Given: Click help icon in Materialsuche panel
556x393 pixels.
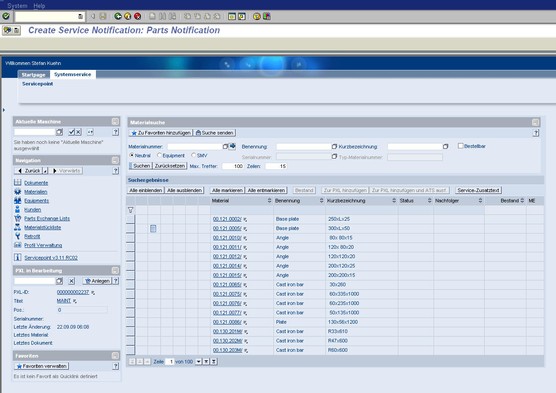Looking at the screenshot, I should [x=536, y=133].
